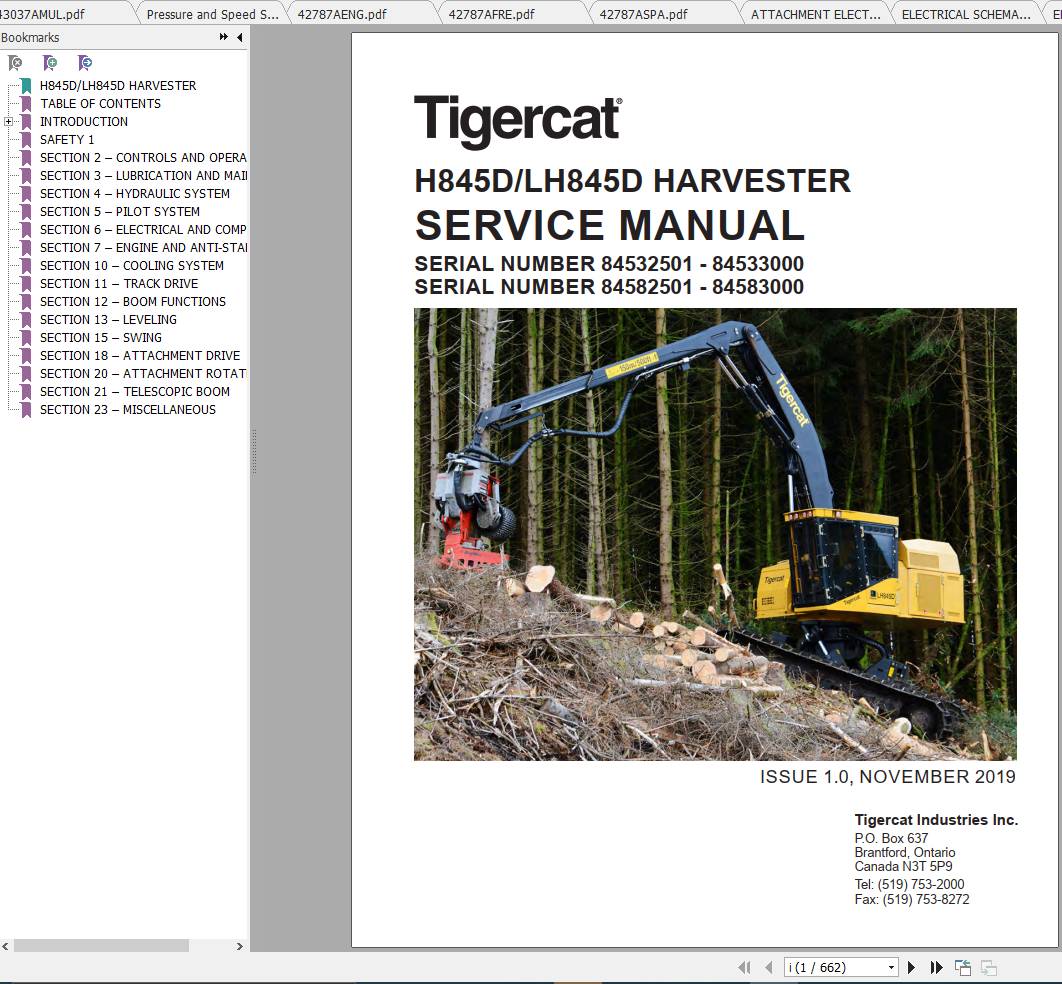The width and height of the screenshot is (1062, 984).
Task: Go back one page using the previous arrow
Action: 768,967
